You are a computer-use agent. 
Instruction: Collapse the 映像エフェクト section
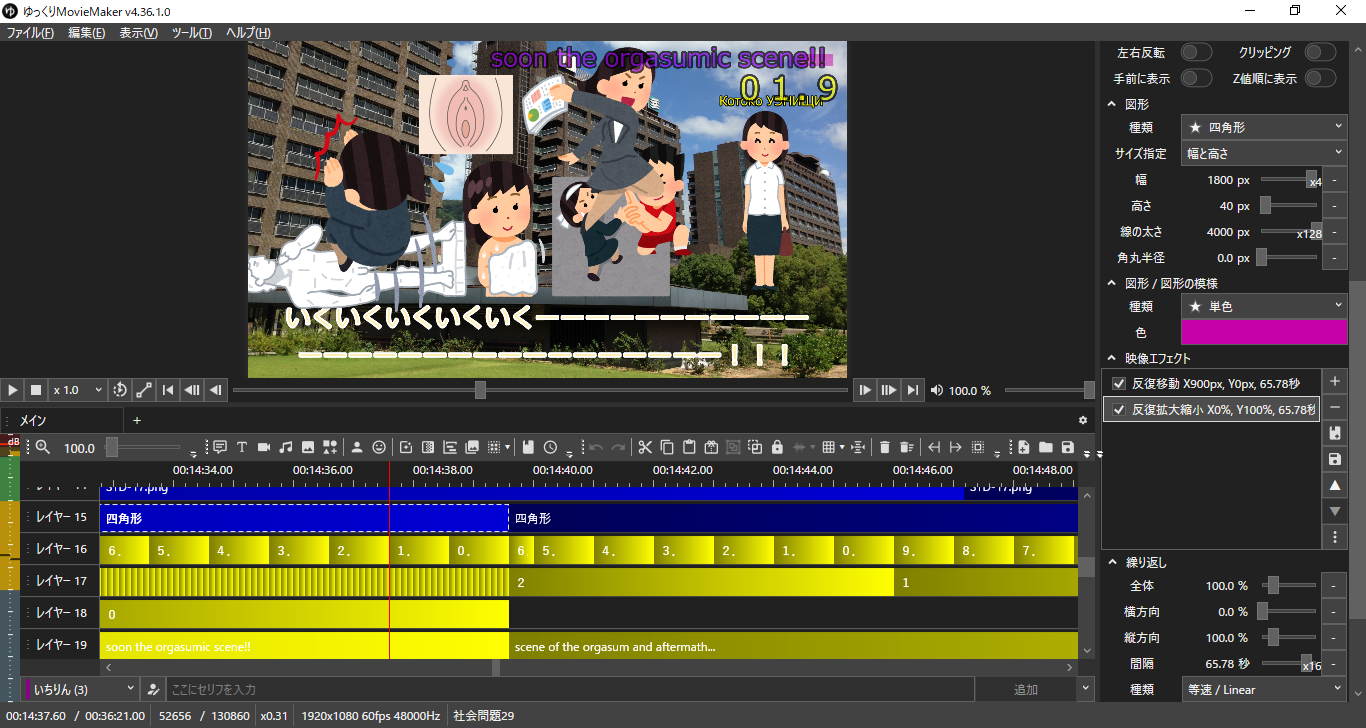click(x=1111, y=358)
